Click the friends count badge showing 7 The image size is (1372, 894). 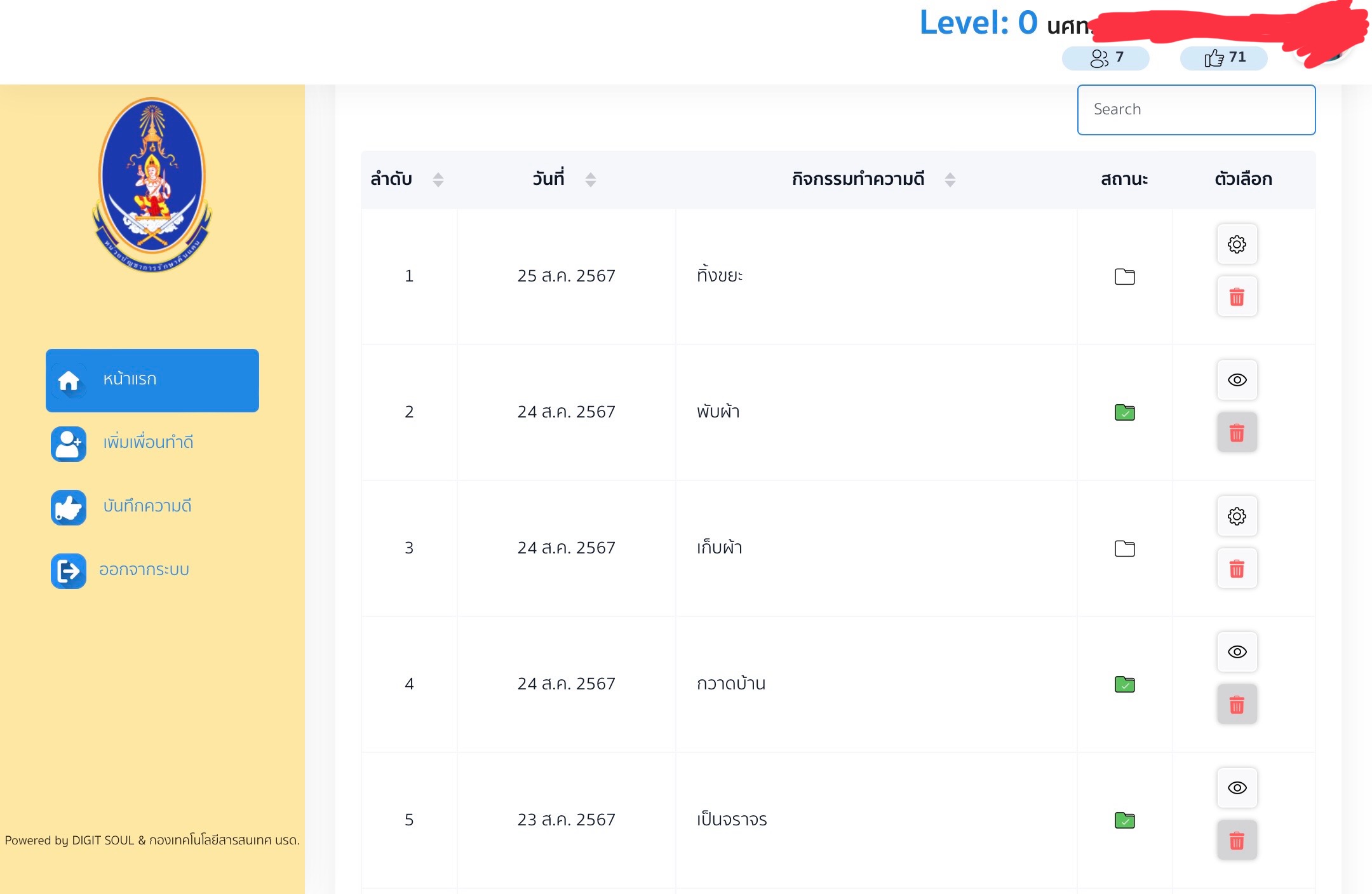(1105, 58)
